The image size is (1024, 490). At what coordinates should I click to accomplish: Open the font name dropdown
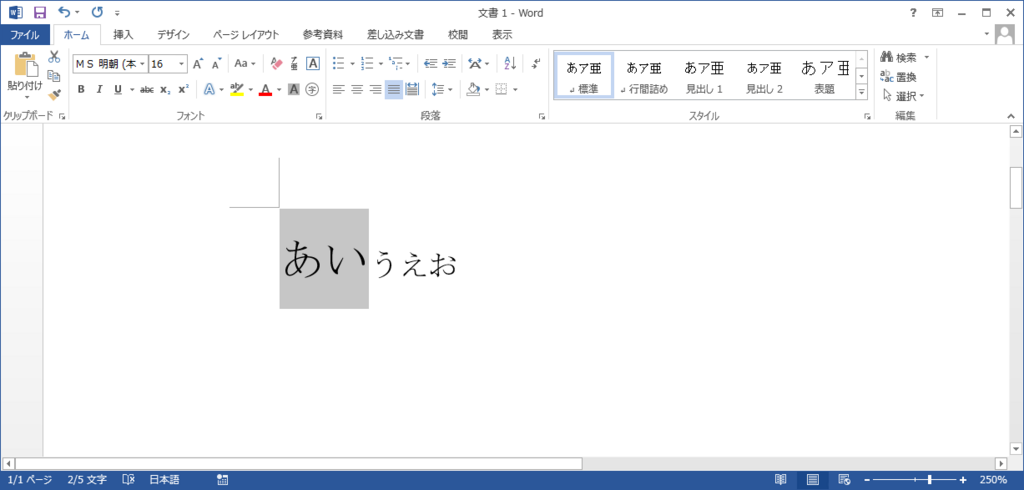142,63
